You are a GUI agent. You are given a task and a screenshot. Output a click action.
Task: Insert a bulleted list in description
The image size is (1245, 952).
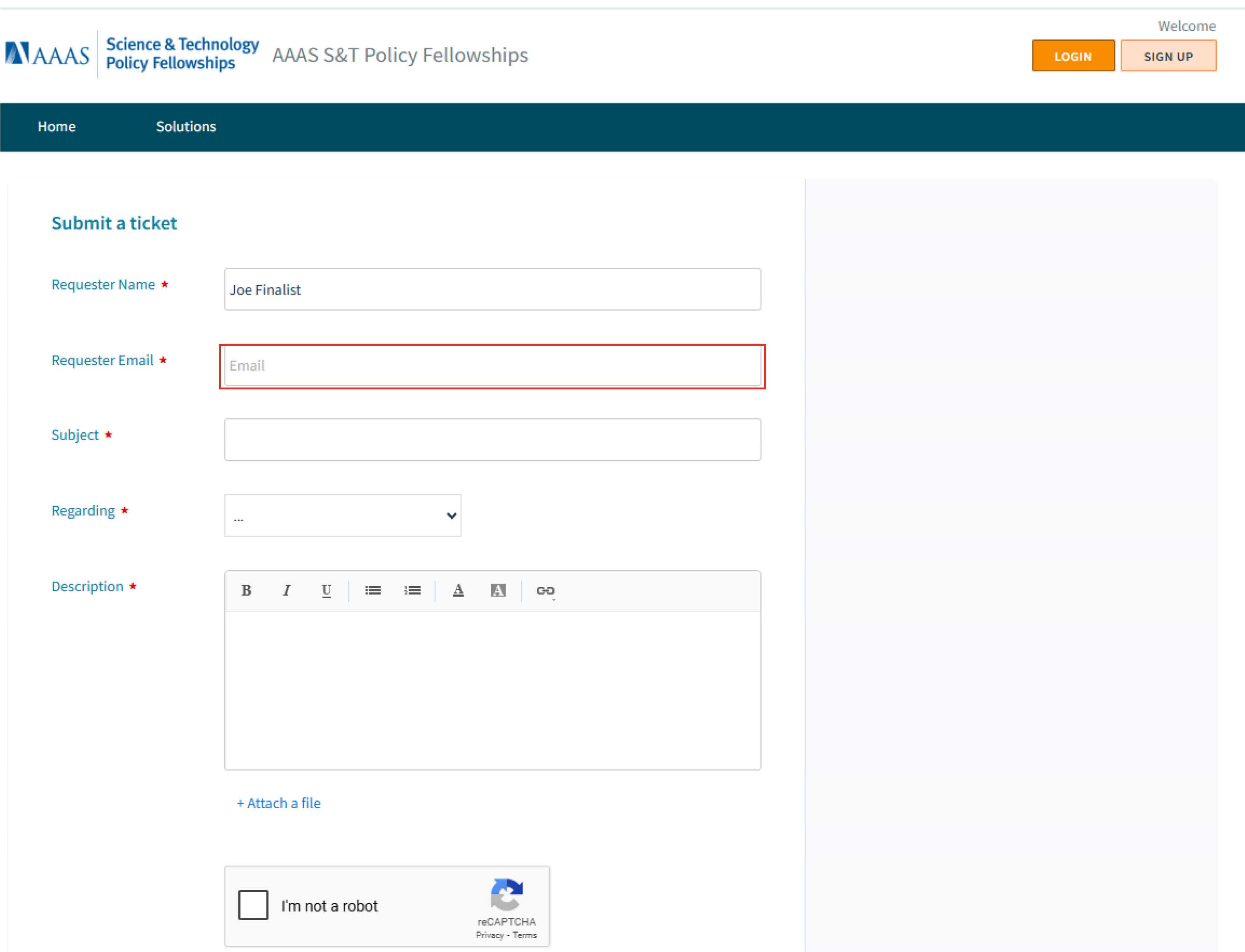point(372,591)
